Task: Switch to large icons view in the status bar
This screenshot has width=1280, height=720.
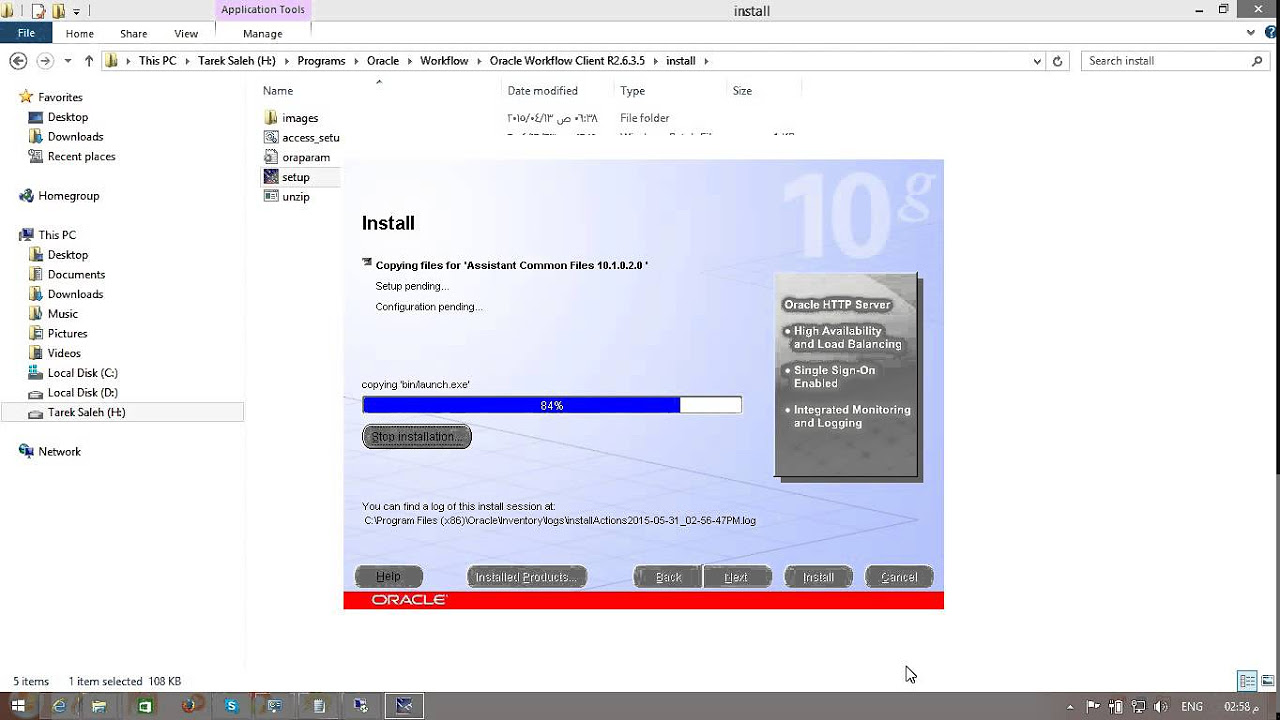Action: click(1267, 681)
